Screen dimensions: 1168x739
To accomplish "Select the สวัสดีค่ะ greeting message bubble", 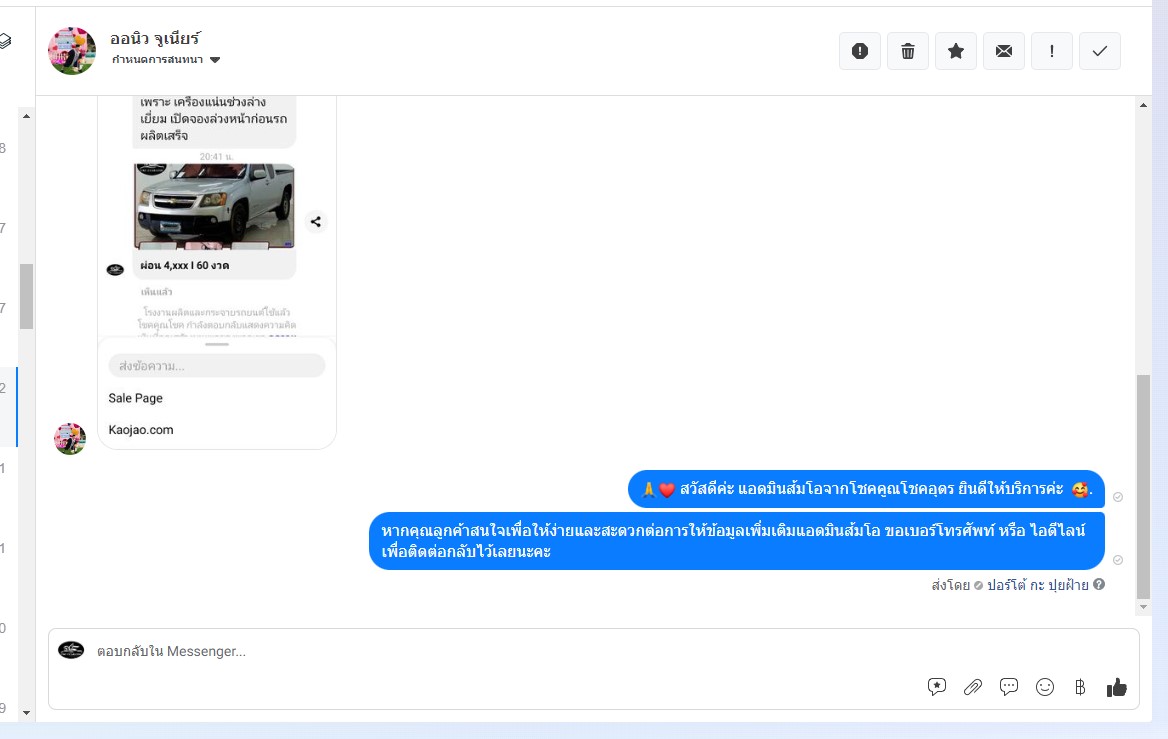I will pyautogui.click(x=866, y=489).
